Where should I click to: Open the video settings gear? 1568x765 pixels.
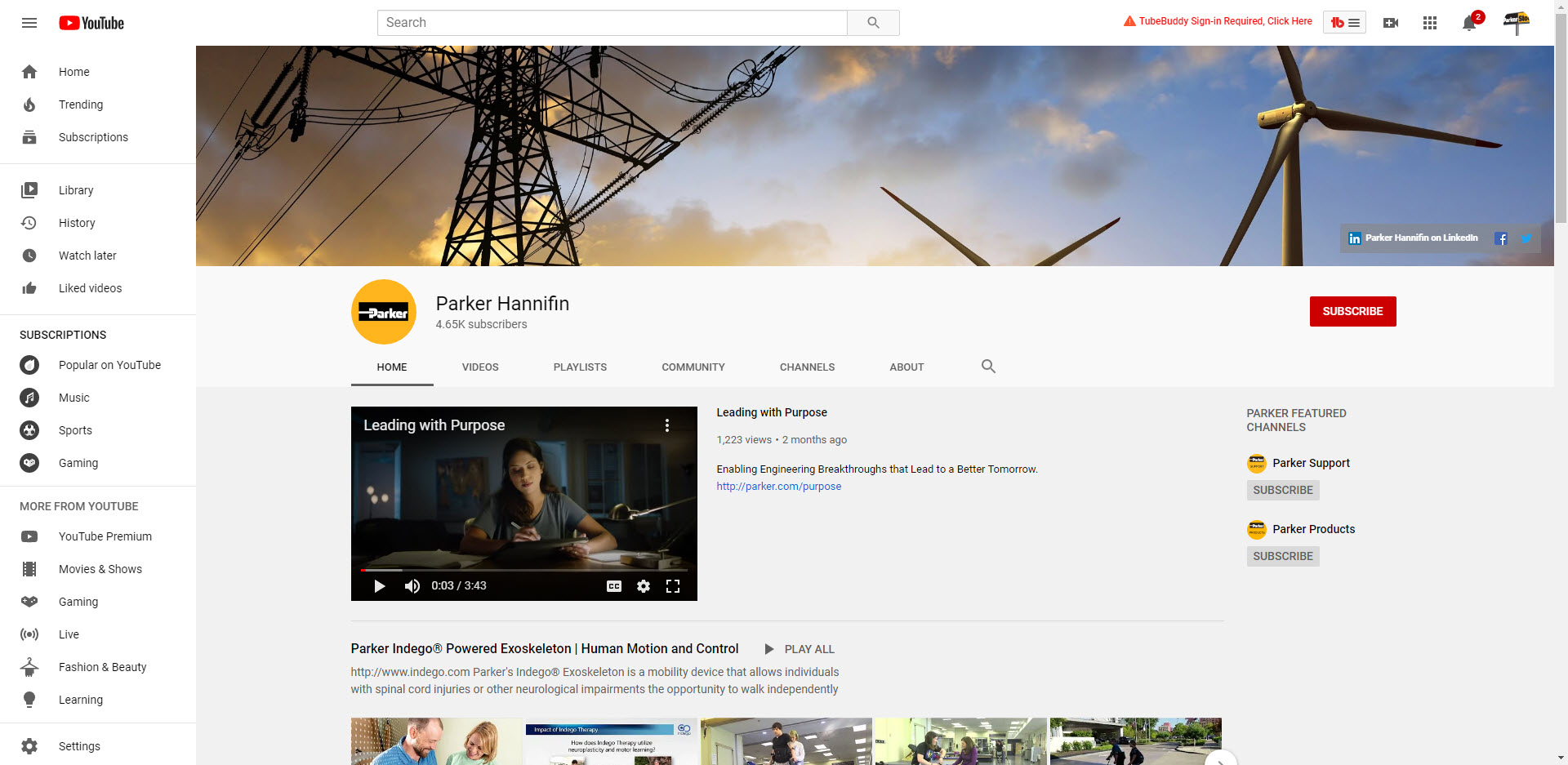pos(644,586)
